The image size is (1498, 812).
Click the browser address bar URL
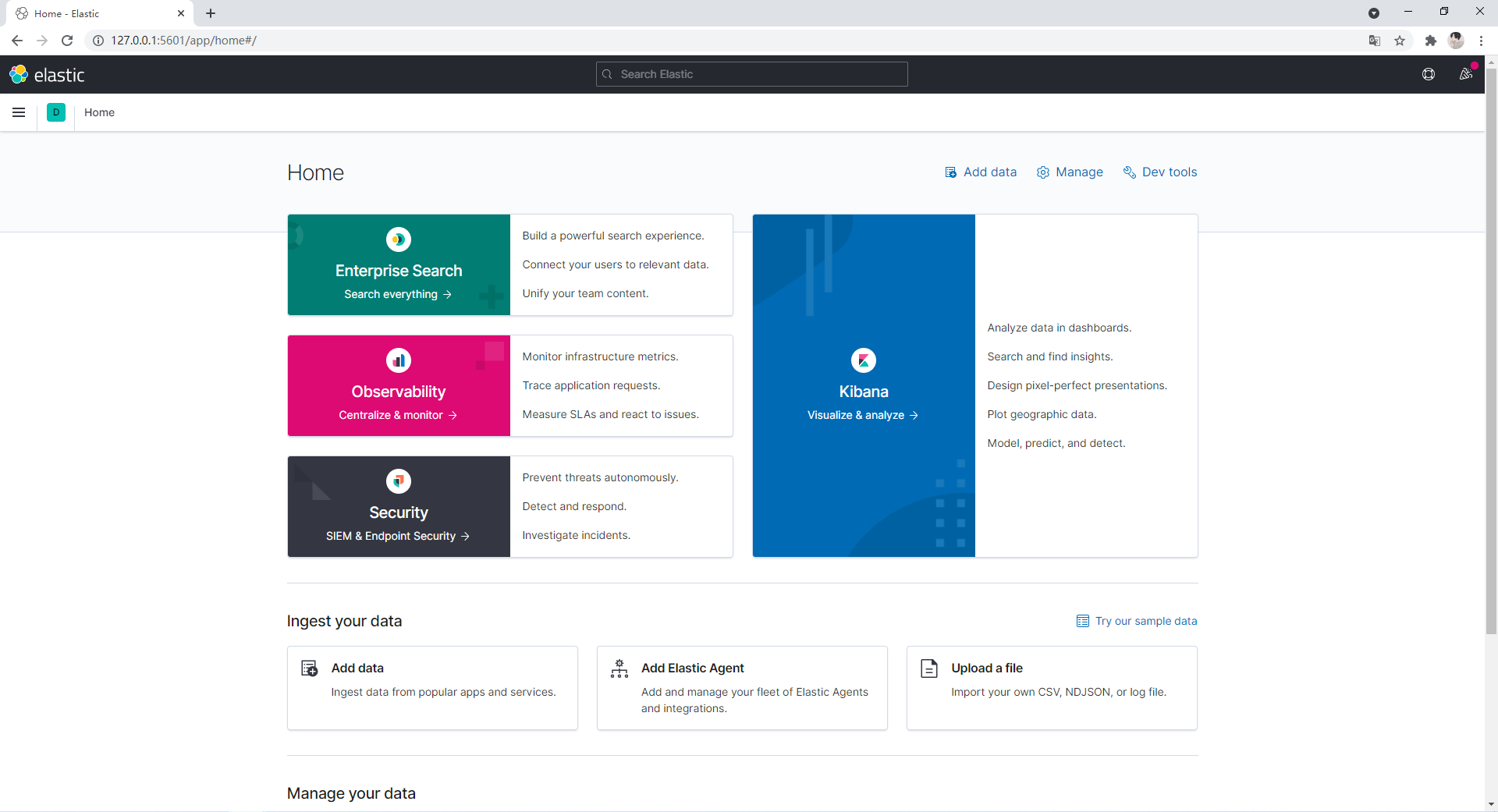(183, 41)
